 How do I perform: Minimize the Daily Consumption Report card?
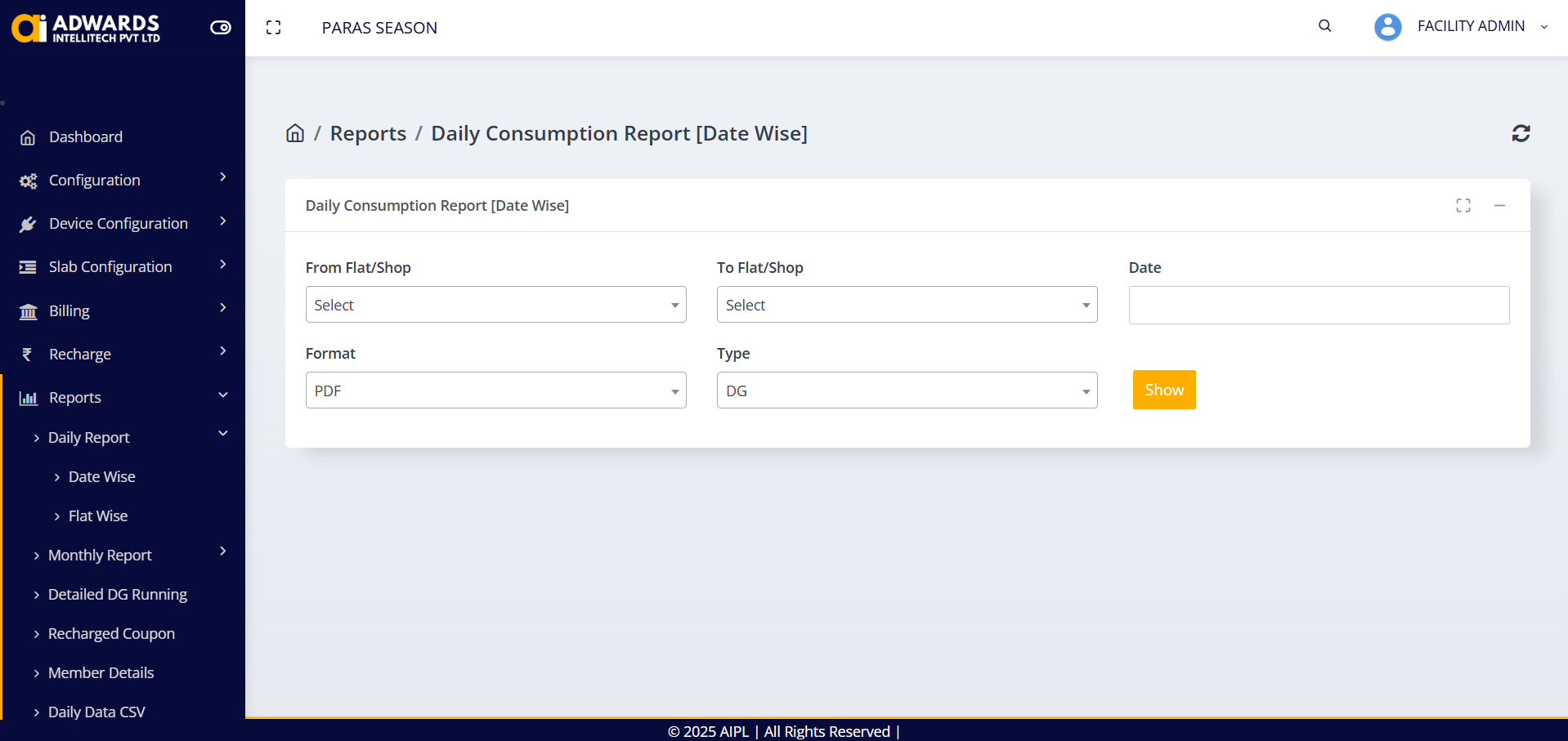[x=1499, y=206]
